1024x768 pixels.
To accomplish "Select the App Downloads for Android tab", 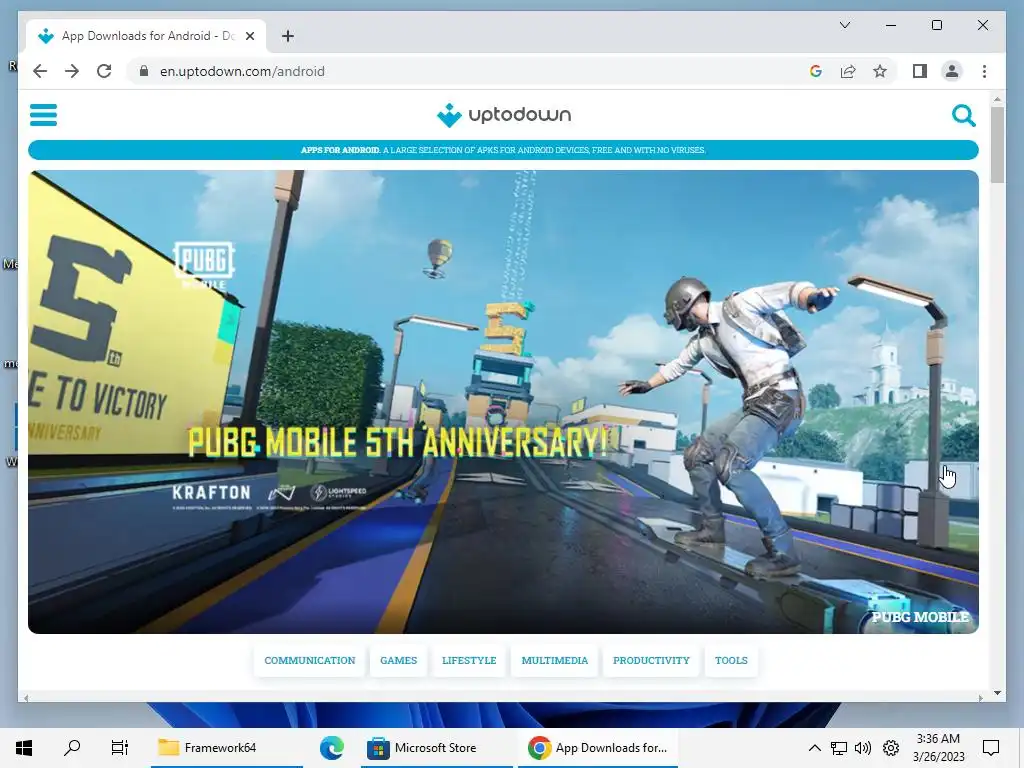I will [146, 36].
